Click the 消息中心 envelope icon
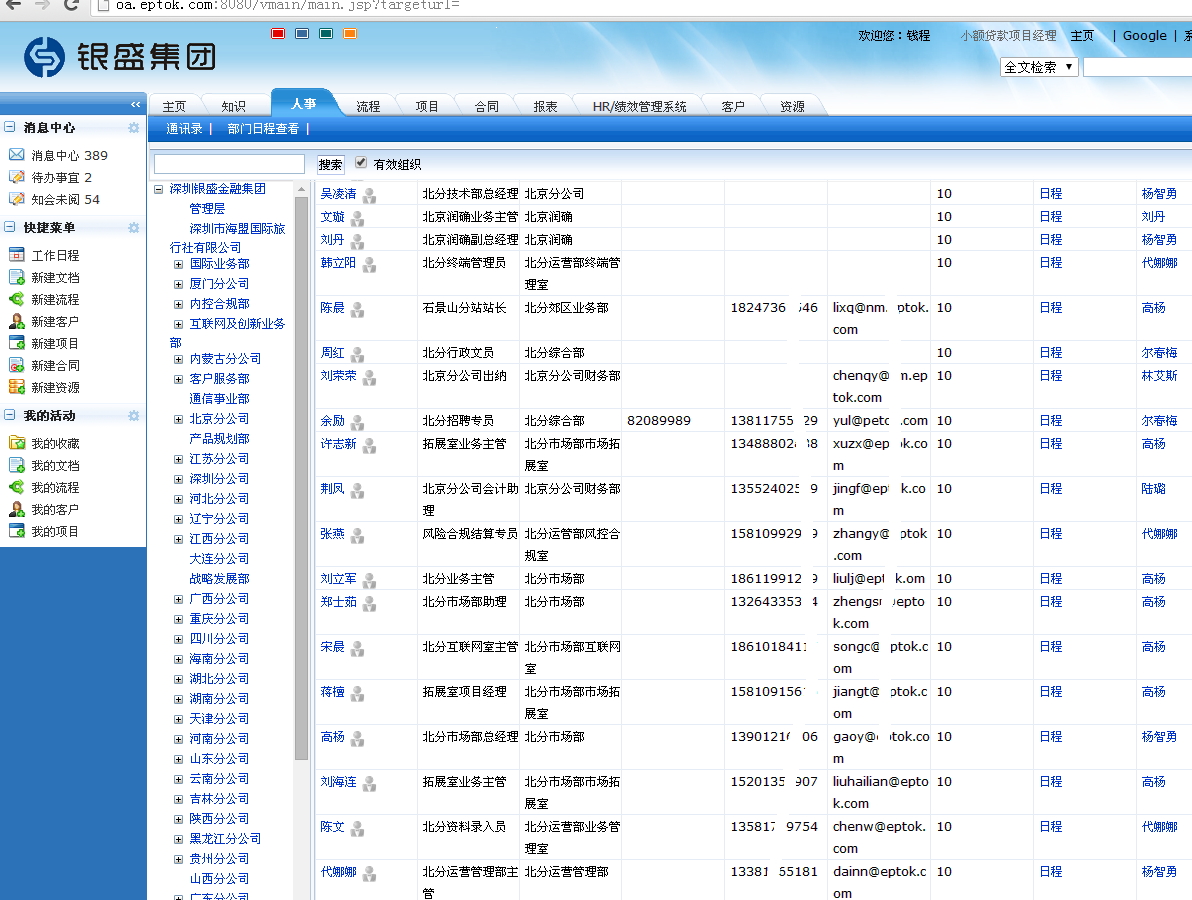 (17, 155)
